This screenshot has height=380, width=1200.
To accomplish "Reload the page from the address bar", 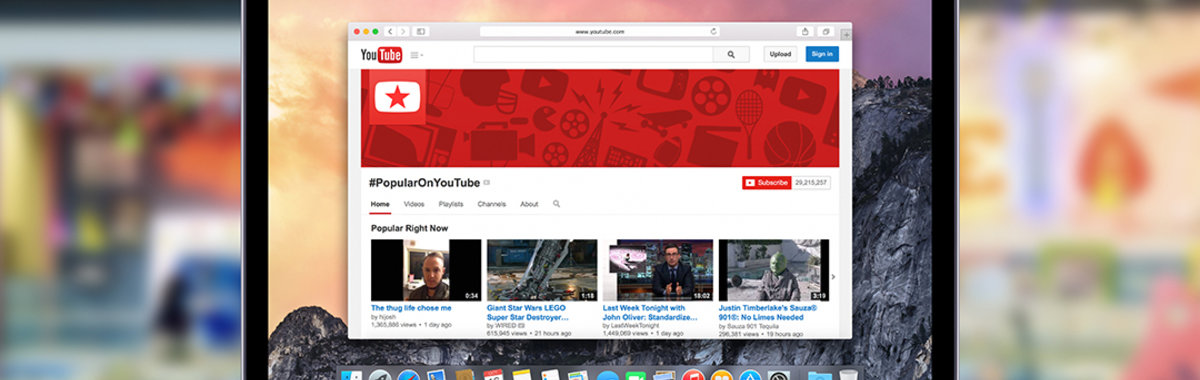I will 714,32.
